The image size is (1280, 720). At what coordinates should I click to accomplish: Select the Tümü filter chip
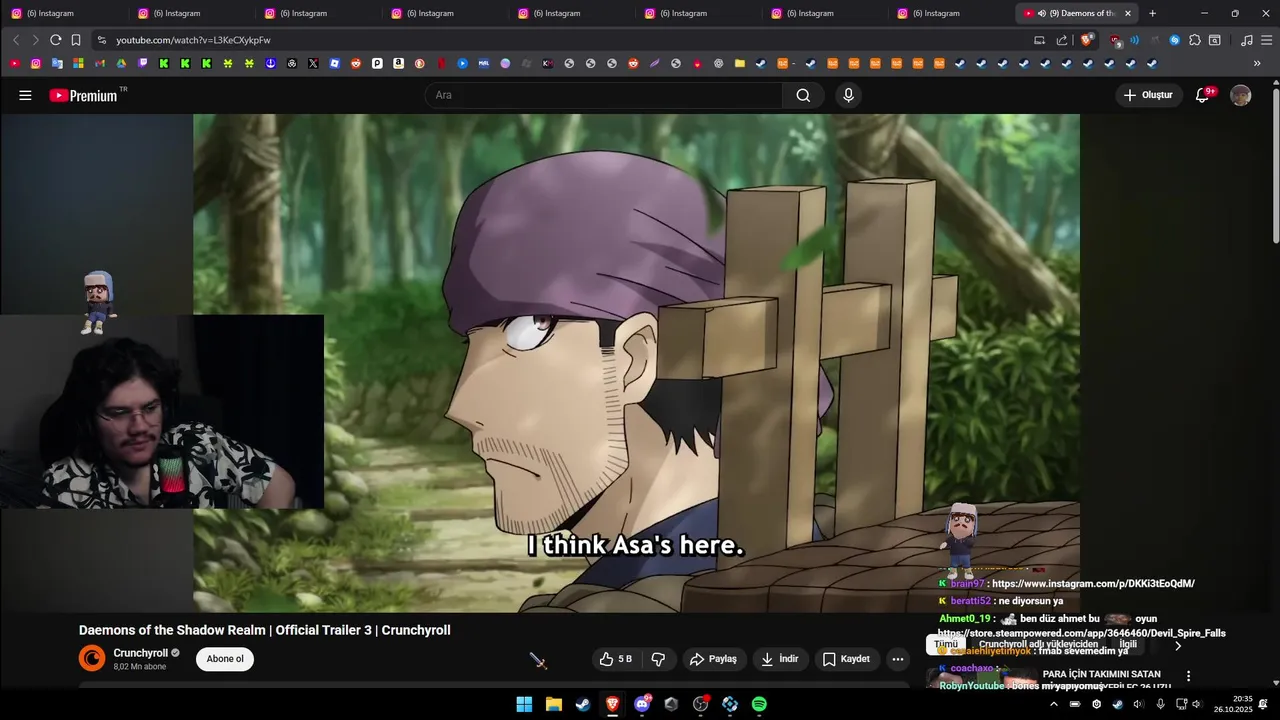(946, 645)
